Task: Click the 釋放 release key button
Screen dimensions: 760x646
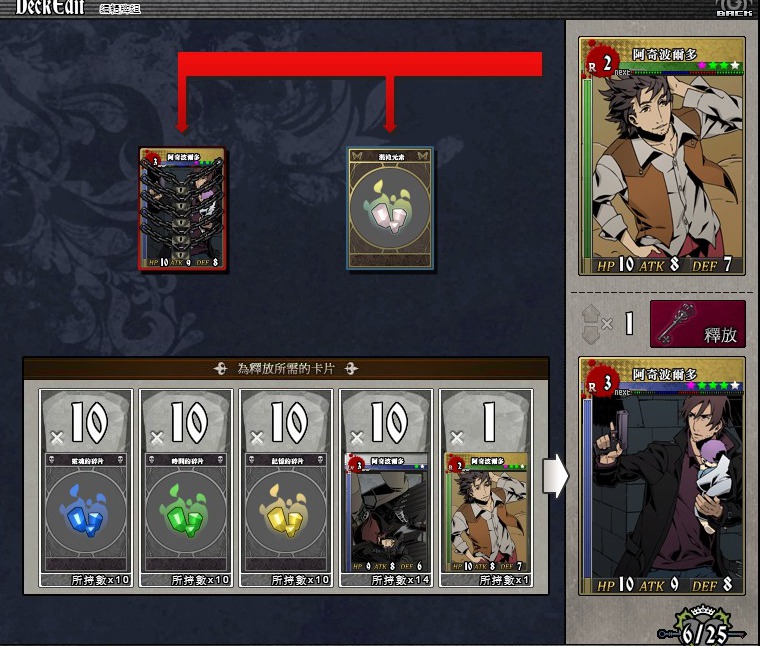Action: point(697,324)
